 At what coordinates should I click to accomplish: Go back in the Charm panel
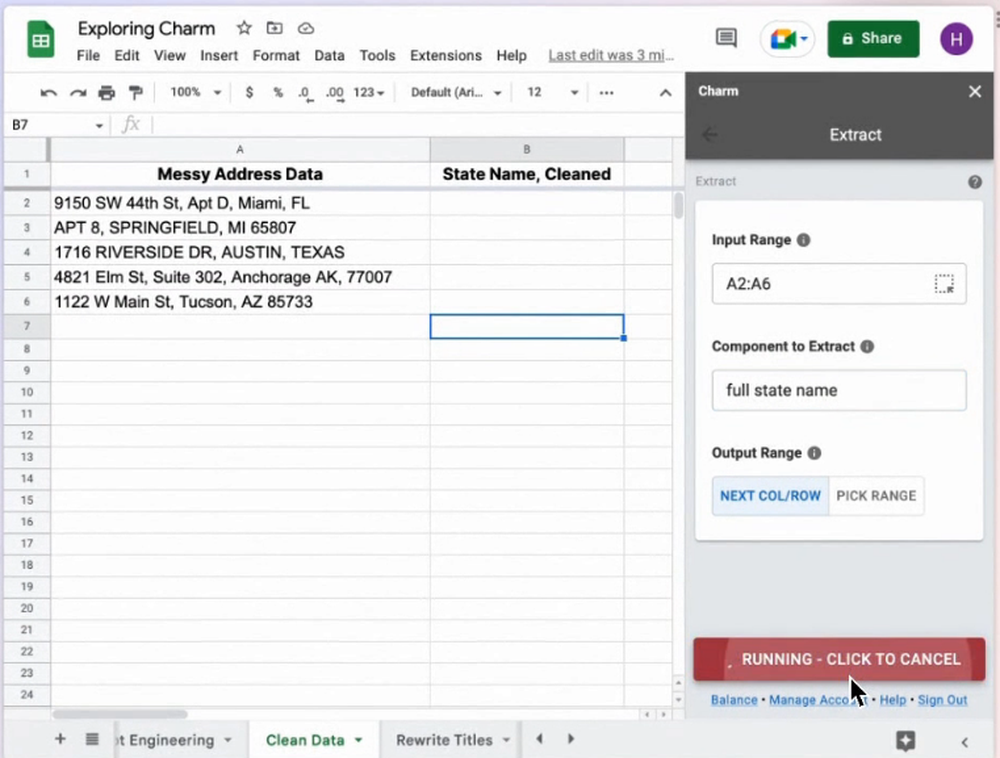[x=709, y=135]
